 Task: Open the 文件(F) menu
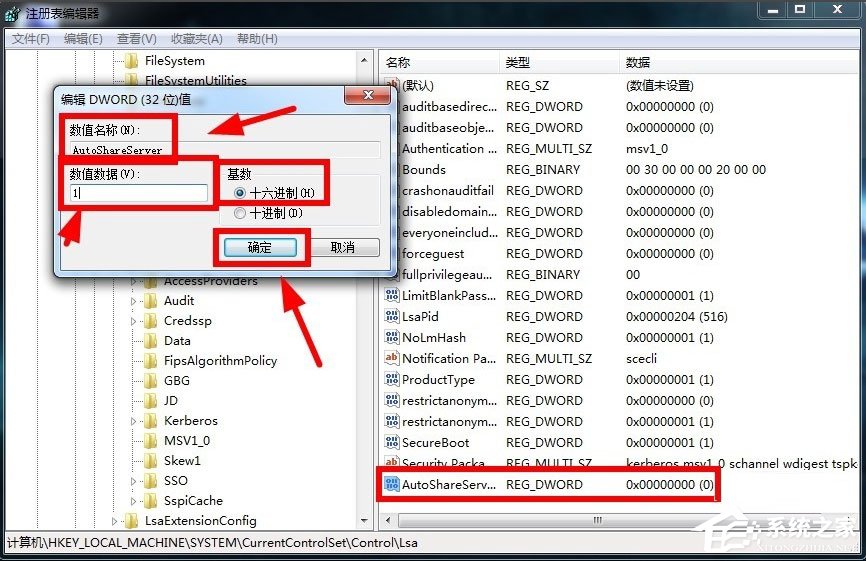30,39
